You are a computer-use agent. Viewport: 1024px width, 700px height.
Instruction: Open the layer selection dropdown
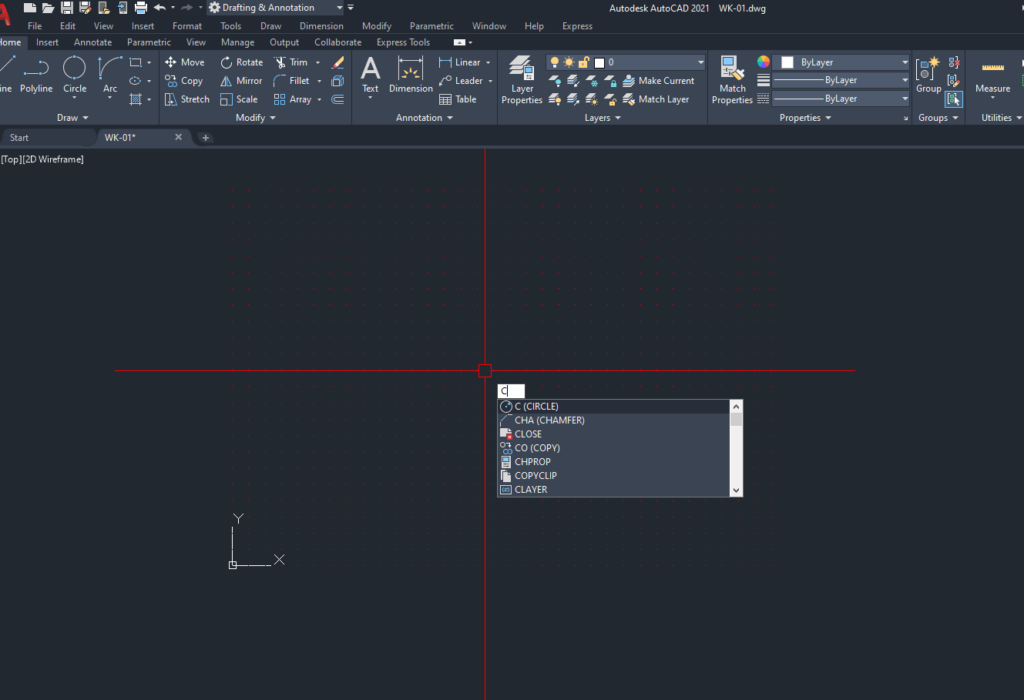tap(701, 61)
